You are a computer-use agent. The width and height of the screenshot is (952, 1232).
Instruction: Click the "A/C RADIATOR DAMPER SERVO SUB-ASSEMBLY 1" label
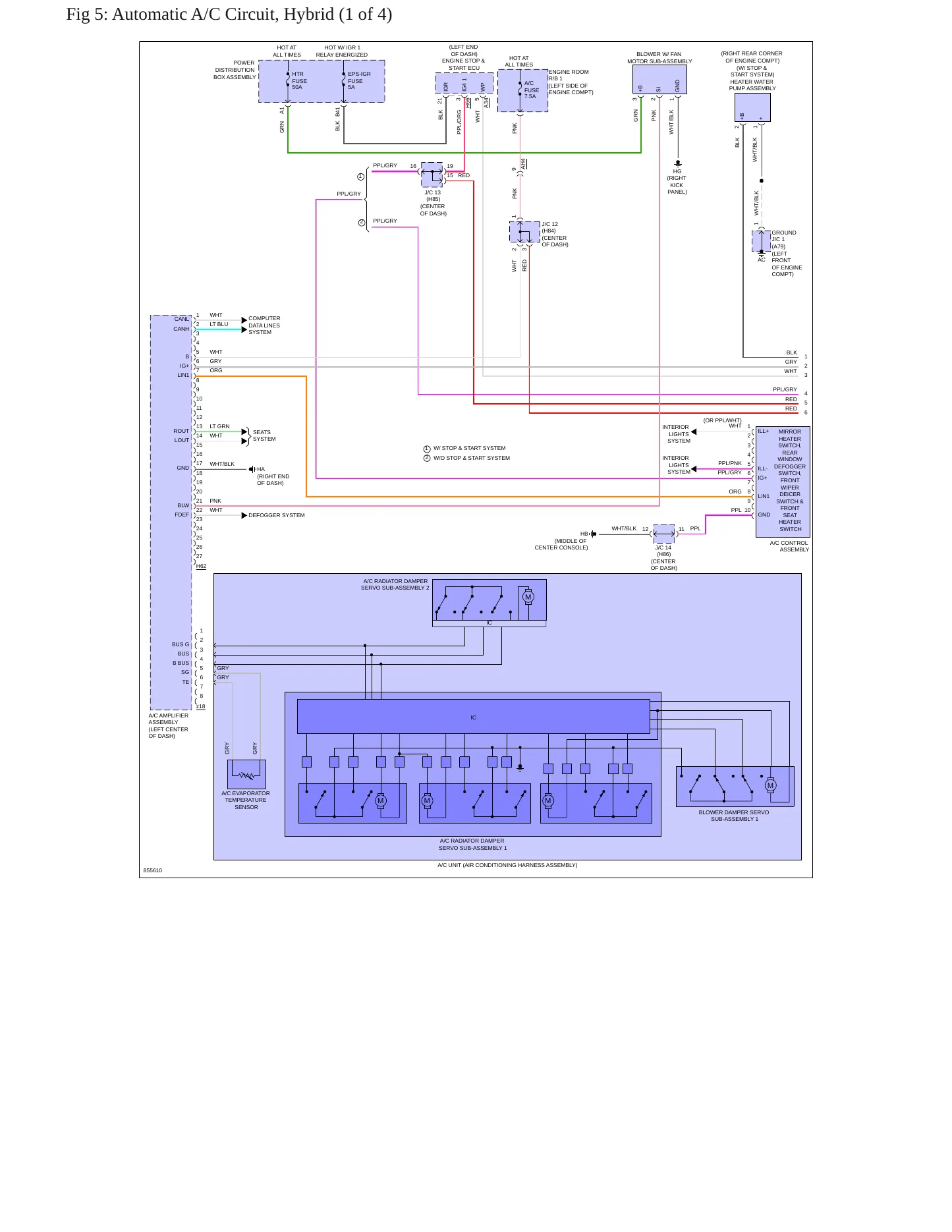tap(472, 844)
